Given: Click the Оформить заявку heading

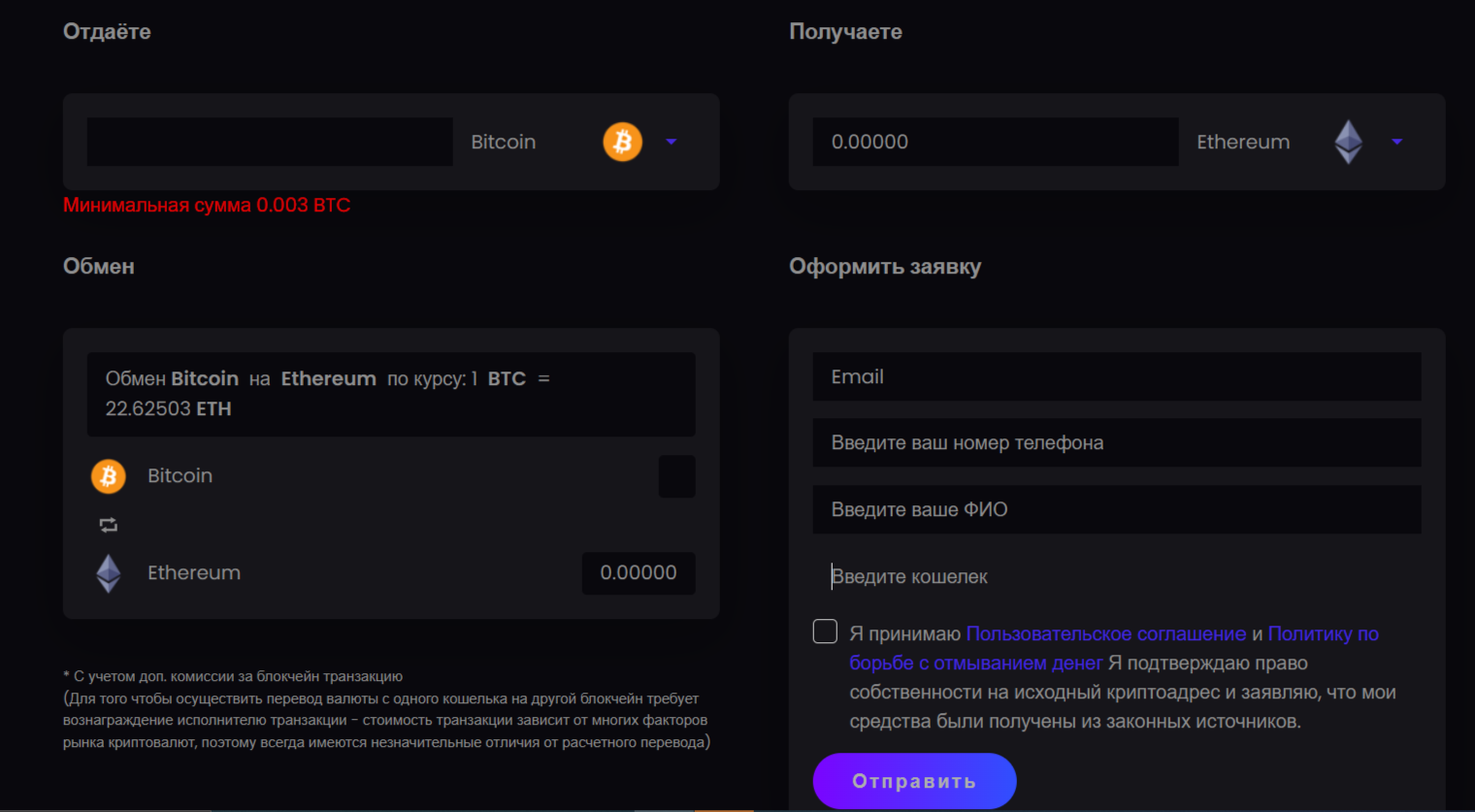Looking at the screenshot, I should (x=885, y=266).
